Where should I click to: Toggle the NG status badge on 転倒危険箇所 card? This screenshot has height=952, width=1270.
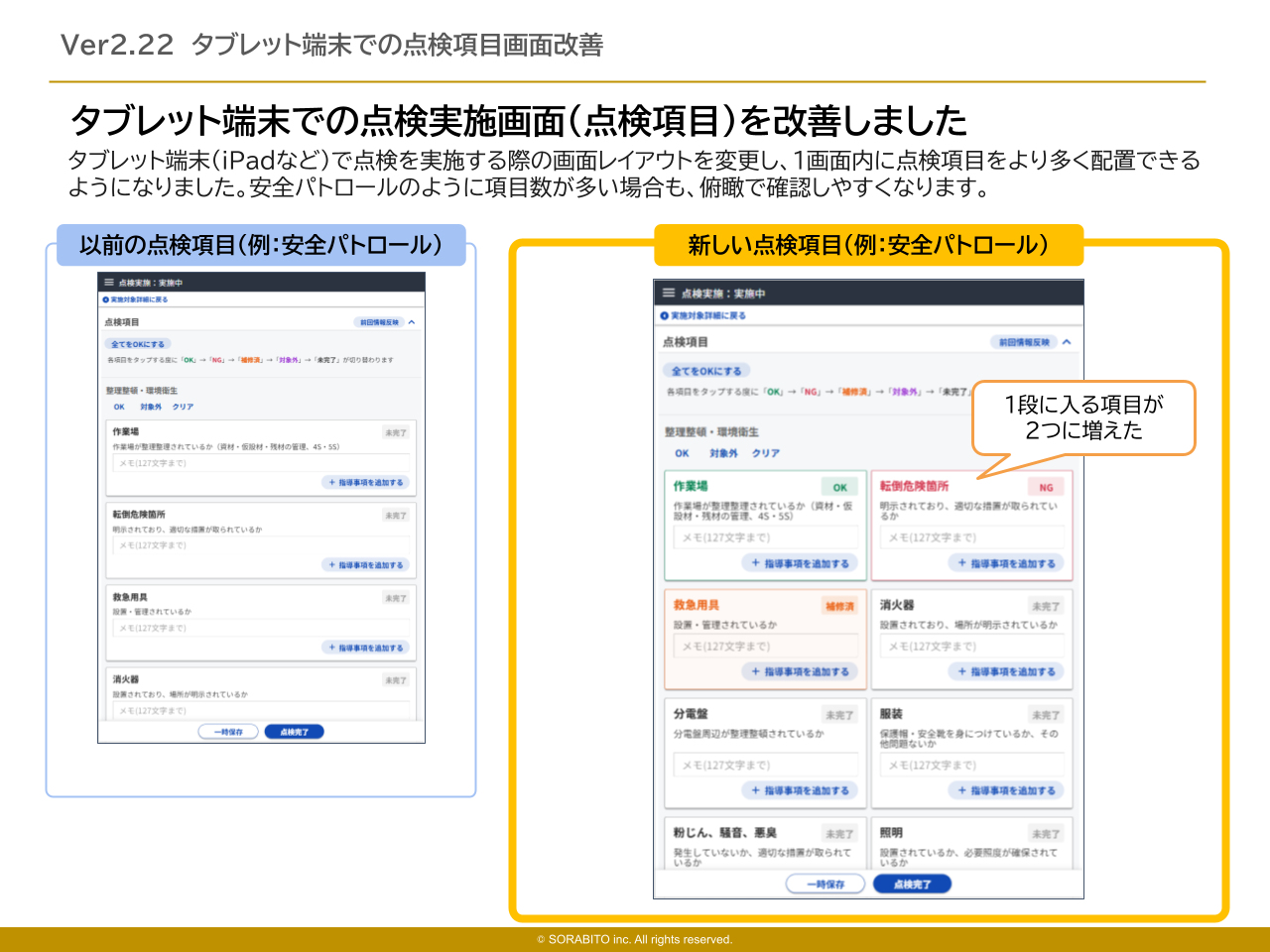click(x=1046, y=487)
